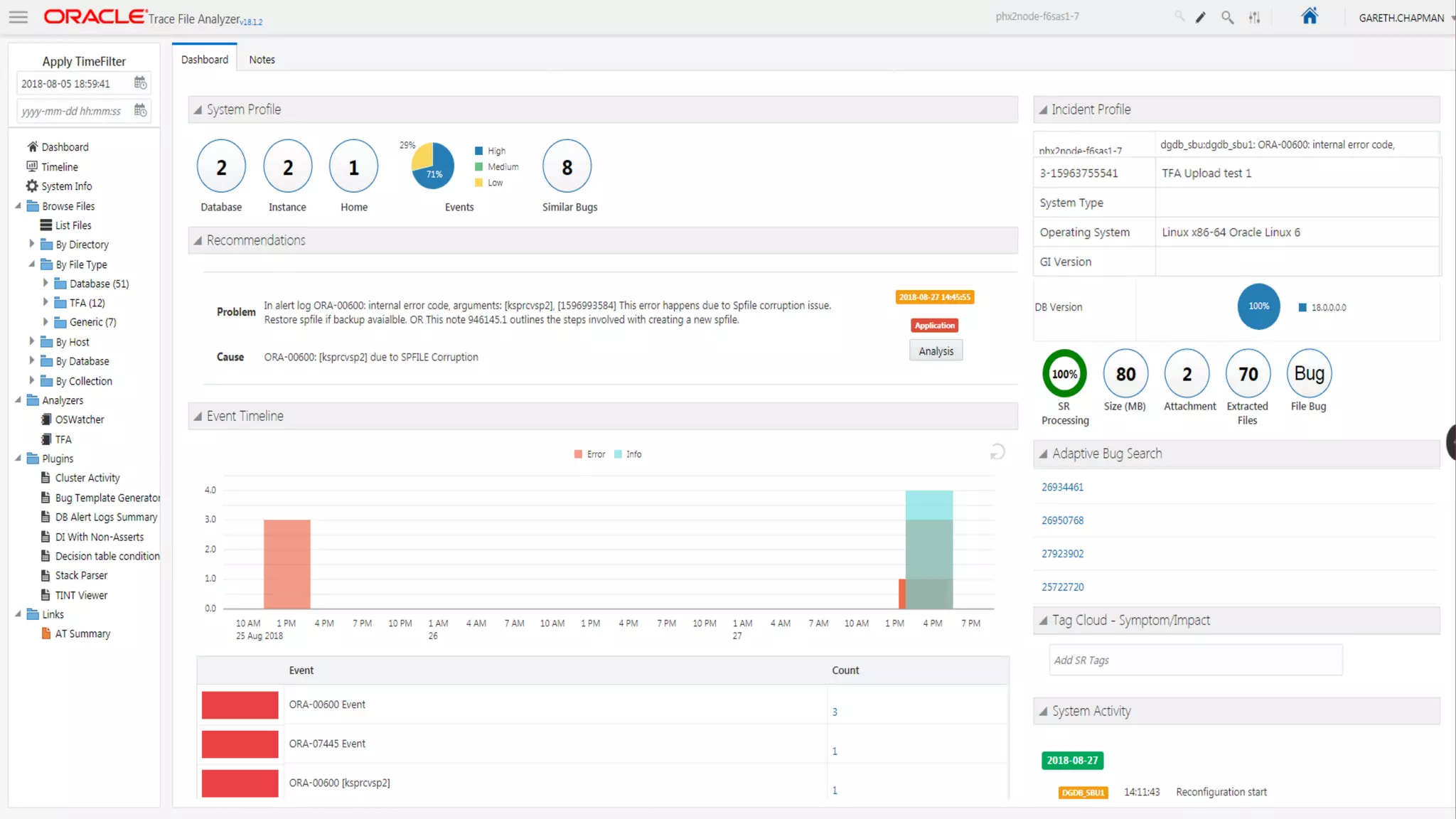Viewport: 1456px width, 819px height.
Task: Open the settings sliders icon in header
Action: [1254, 18]
